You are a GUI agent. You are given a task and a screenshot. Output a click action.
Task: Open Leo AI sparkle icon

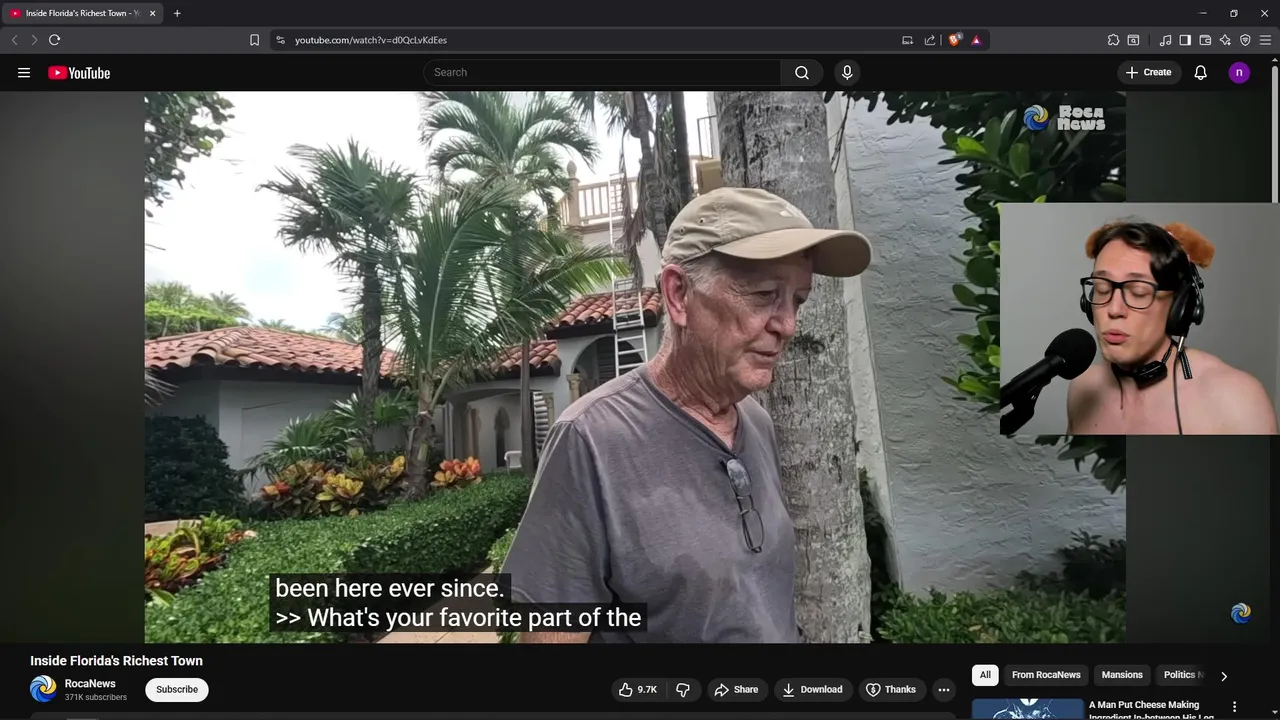pyautogui.click(x=1225, y=40)
